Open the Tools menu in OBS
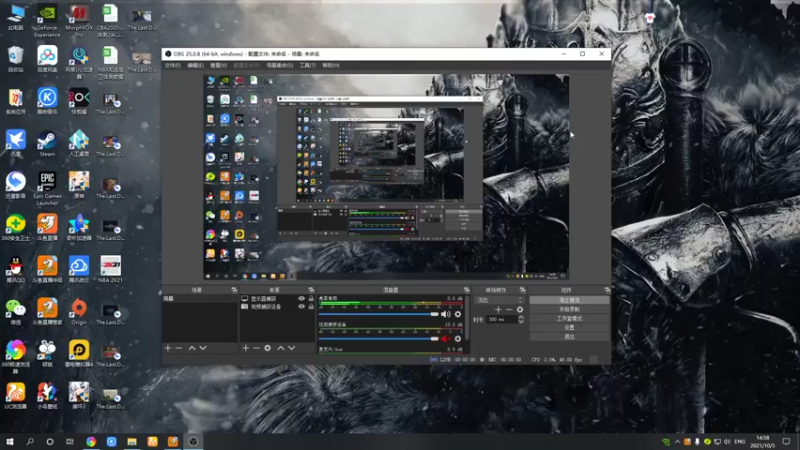This screenshot has height=450, width=800. tap(308, 65)
